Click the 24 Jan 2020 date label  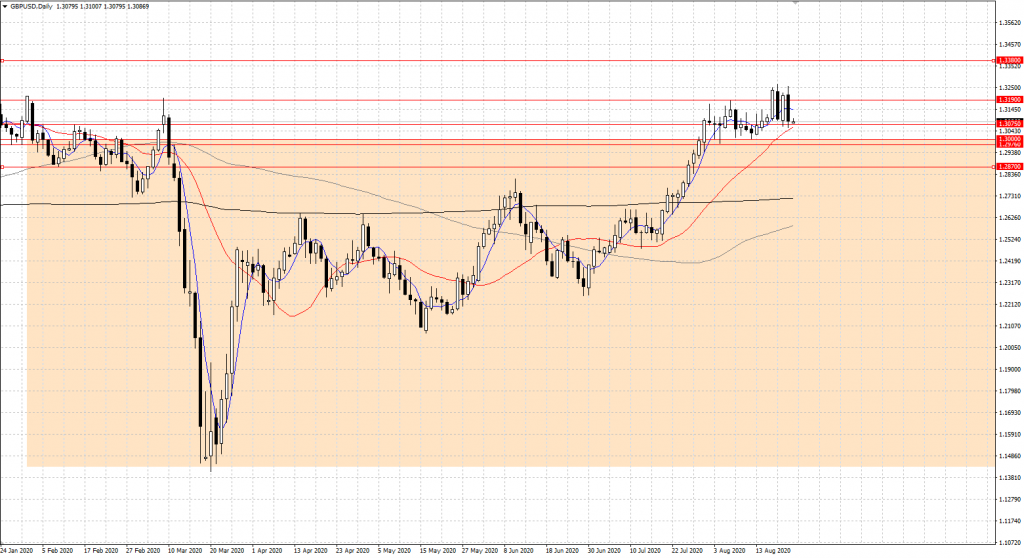18,550
